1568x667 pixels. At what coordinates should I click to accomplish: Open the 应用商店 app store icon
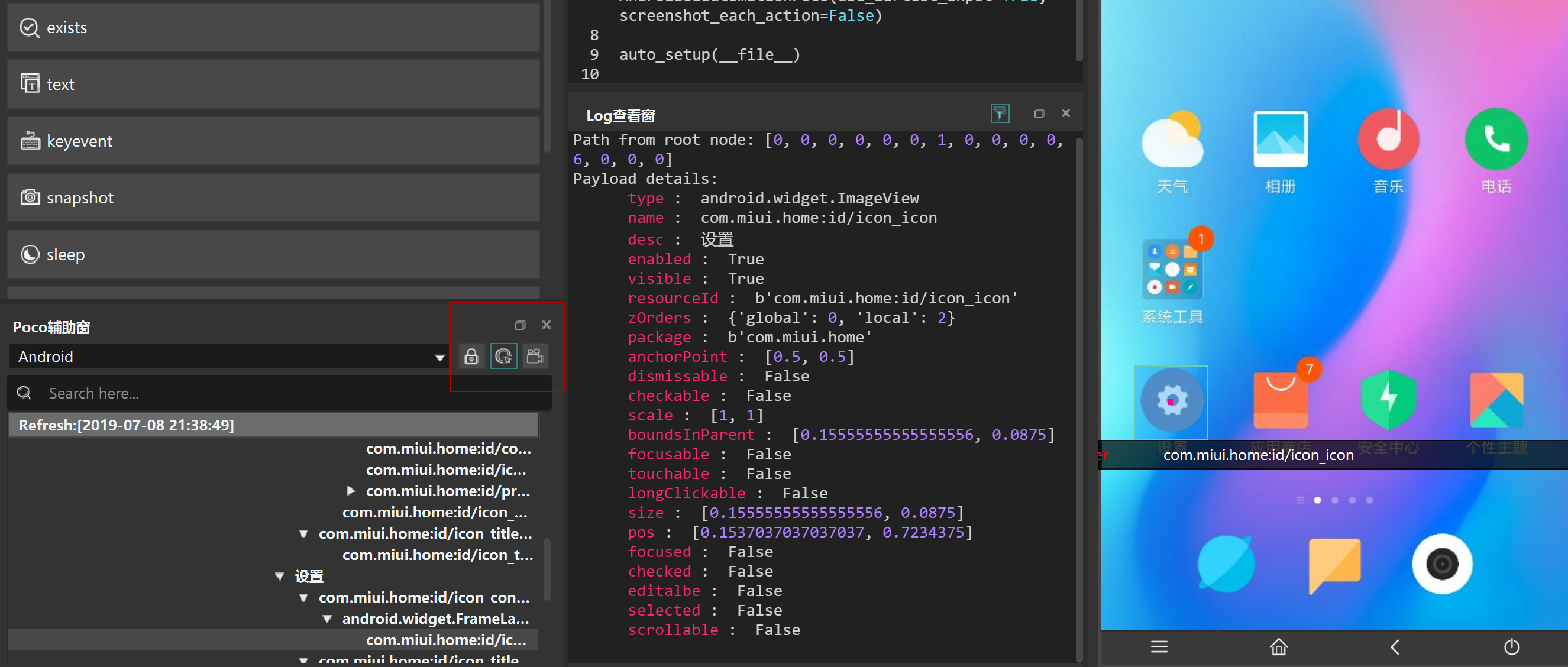(1280, 400)
